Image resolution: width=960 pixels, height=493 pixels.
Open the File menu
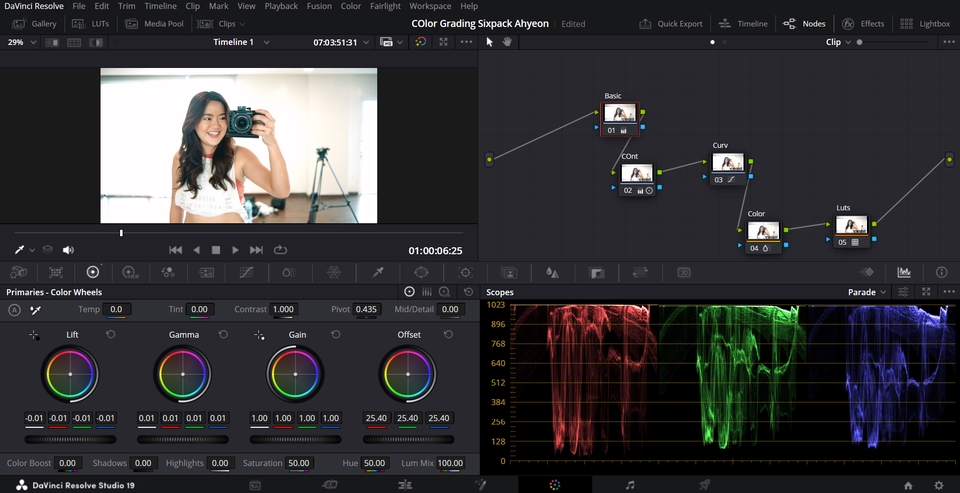(79, 6)
